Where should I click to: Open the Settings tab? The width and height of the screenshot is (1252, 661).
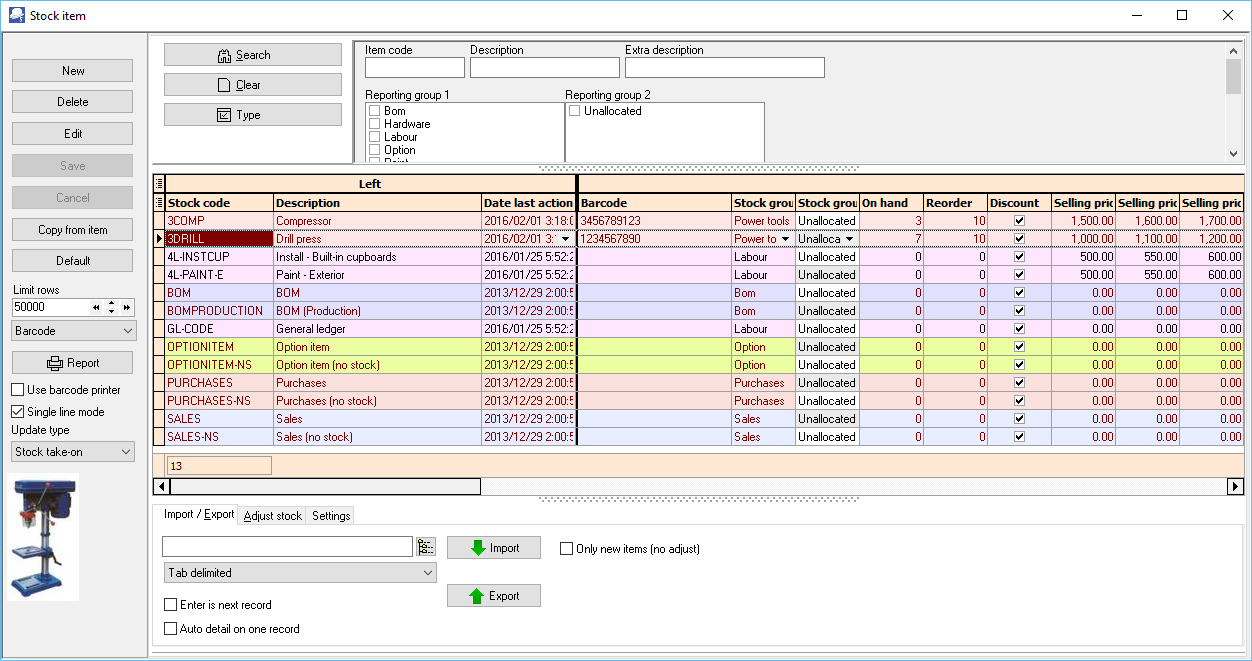[x=331, y=516]
